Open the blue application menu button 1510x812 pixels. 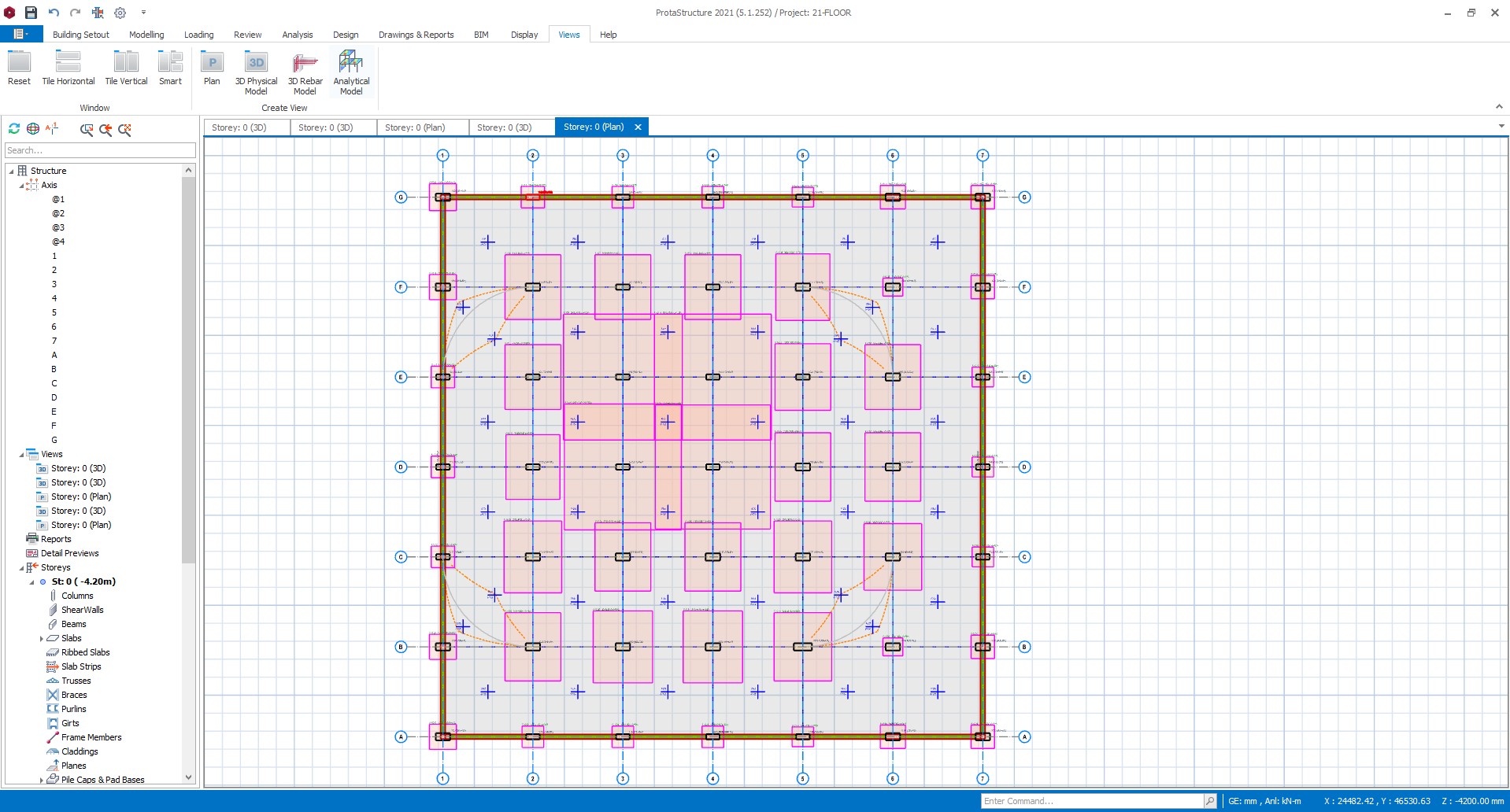20,35
